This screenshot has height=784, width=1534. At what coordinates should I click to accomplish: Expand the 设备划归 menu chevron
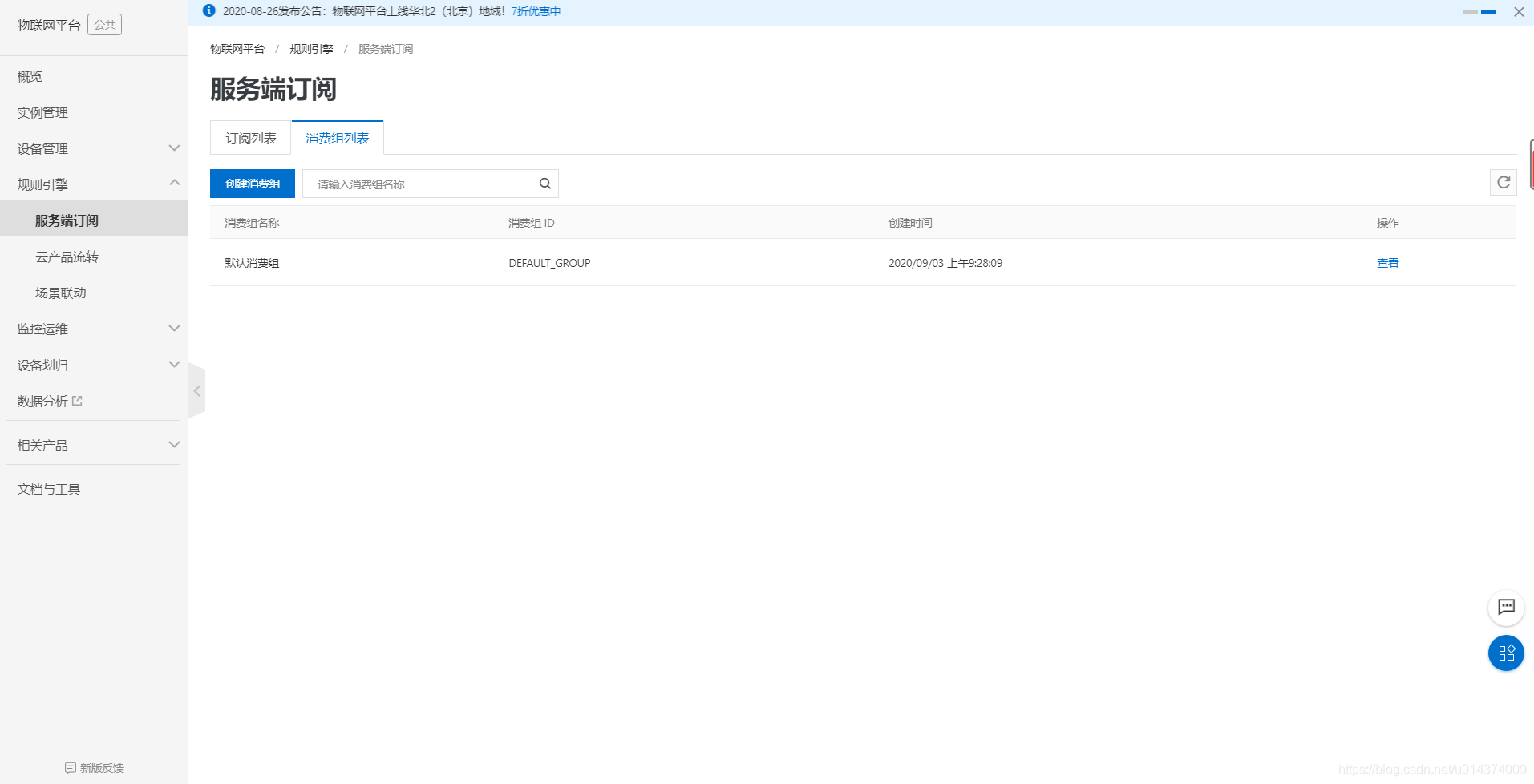click(x=174, y=364)
